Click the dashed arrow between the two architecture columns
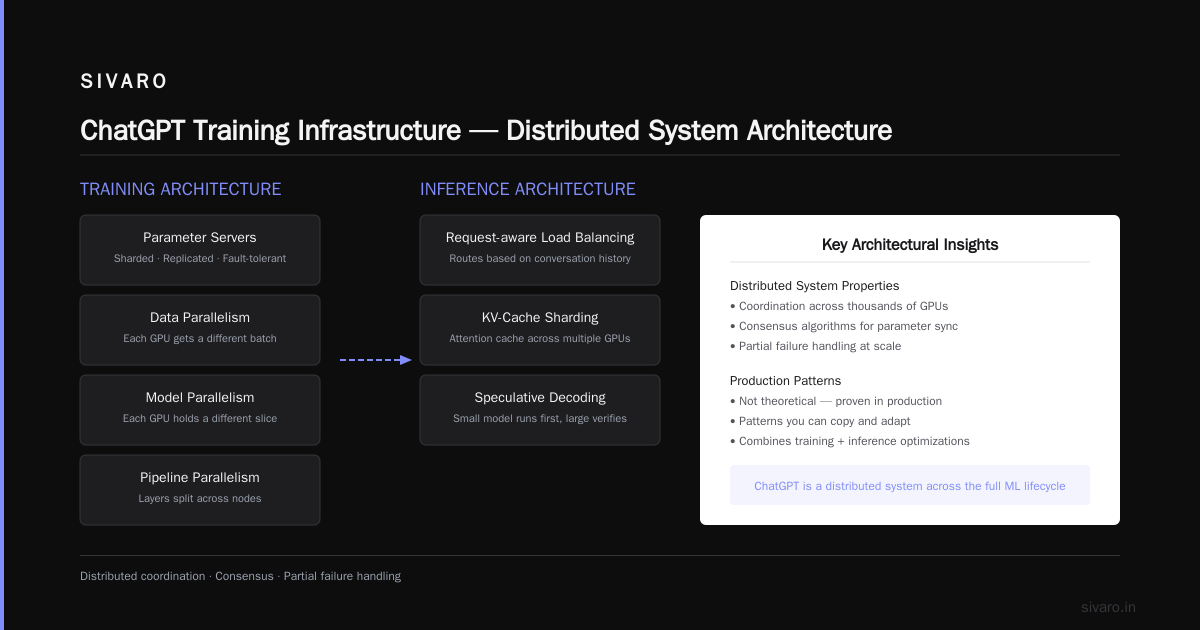 coord(376,360)
